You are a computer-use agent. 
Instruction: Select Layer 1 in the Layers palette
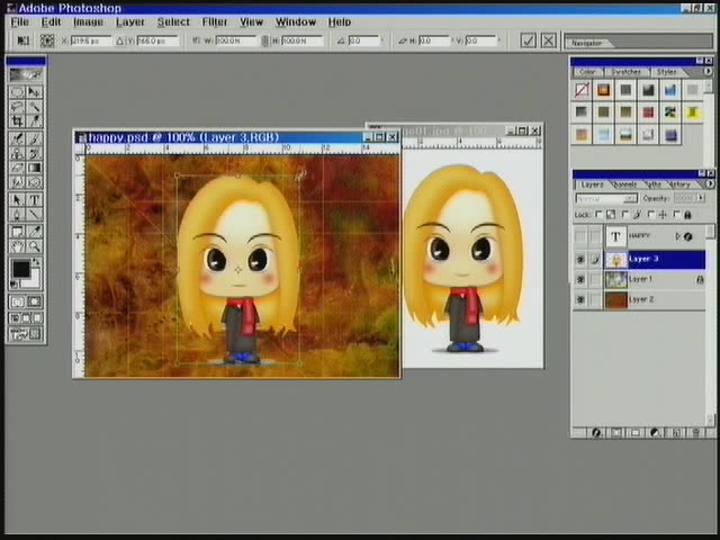point(654,279)
